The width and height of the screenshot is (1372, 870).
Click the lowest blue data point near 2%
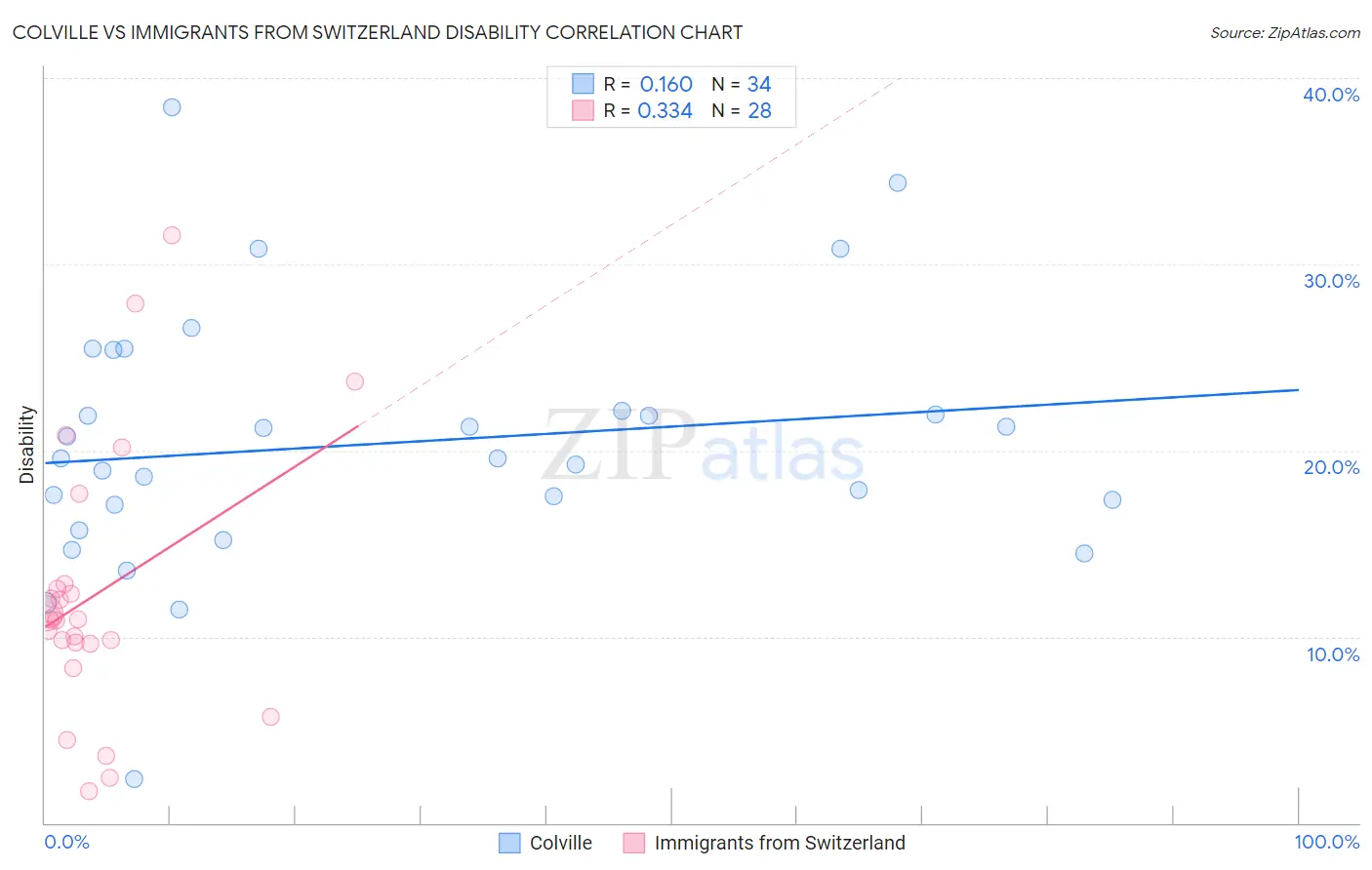point(135,778)
